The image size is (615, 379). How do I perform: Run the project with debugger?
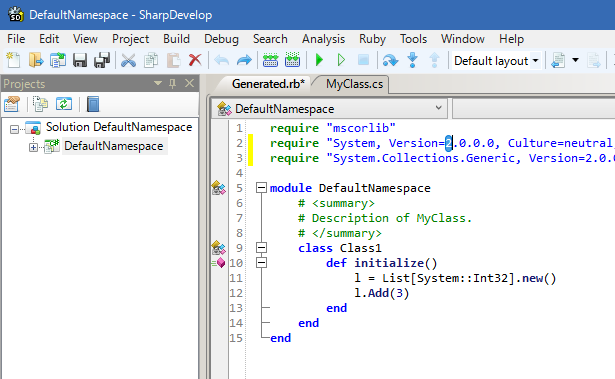[x=319, y=60]
